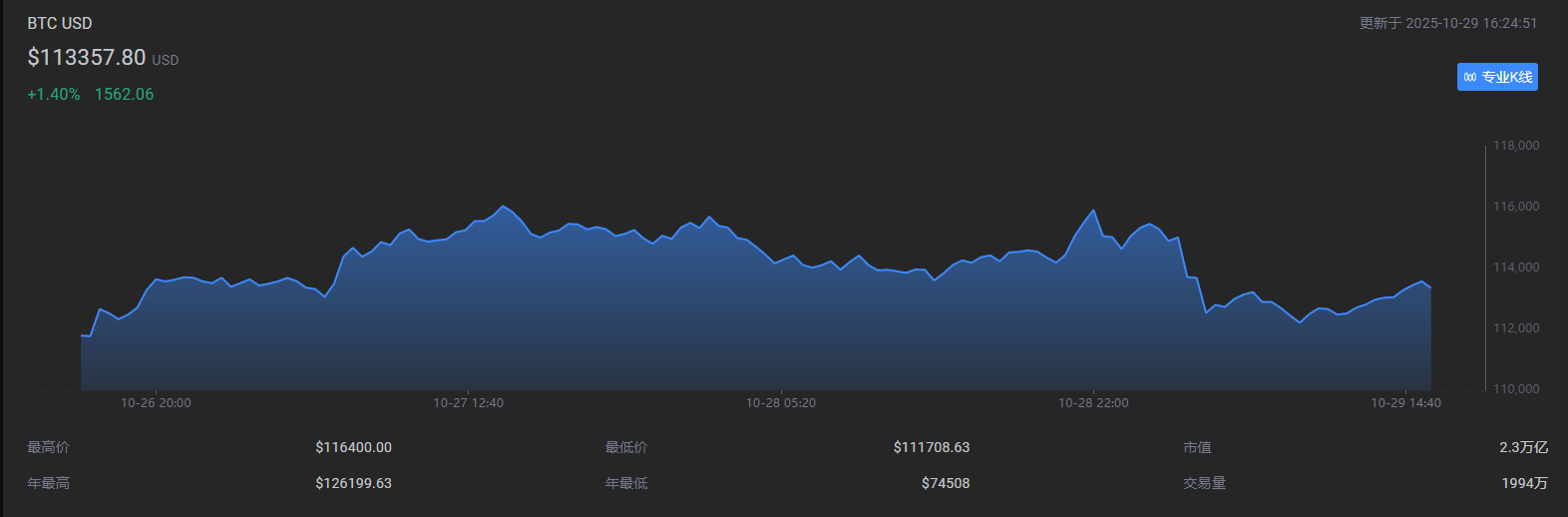This screenshot has height=517, width=1568.
Task: Select the 10-28 05:20 time axis label
Action: 781,403
